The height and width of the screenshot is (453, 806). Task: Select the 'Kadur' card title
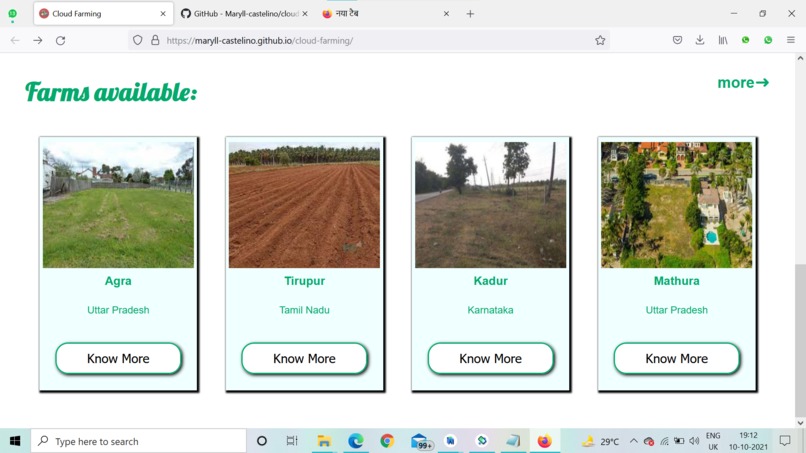point(490,281)
